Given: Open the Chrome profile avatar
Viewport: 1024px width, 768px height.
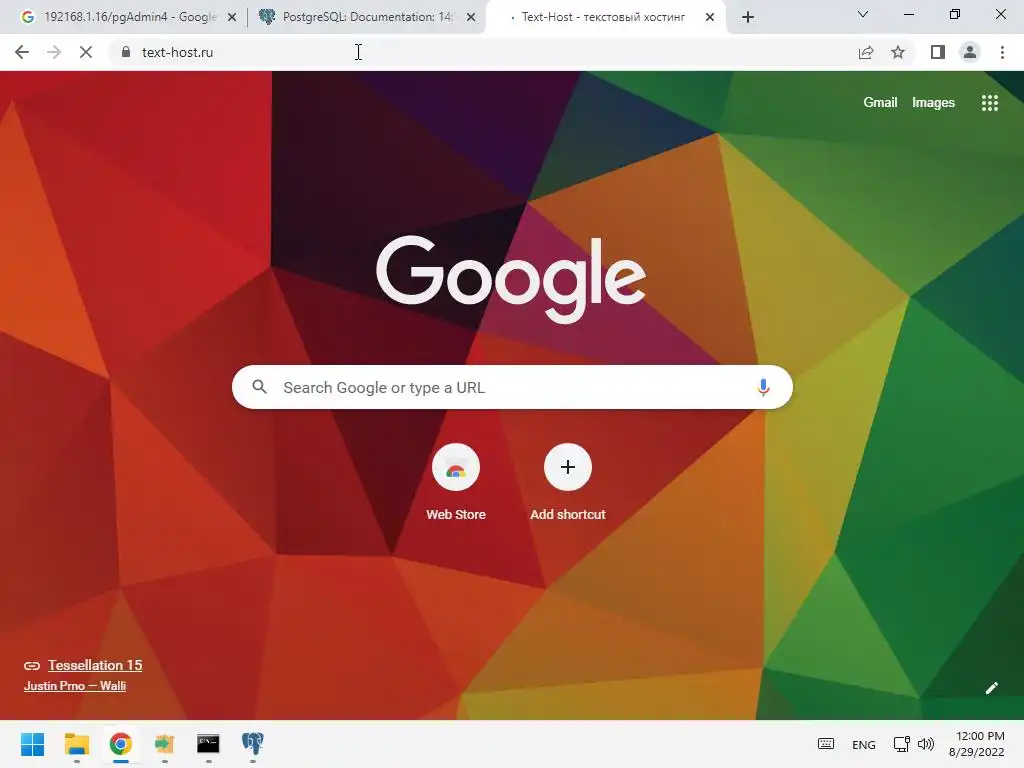Looking at the screenshot, I should [970, 52].
